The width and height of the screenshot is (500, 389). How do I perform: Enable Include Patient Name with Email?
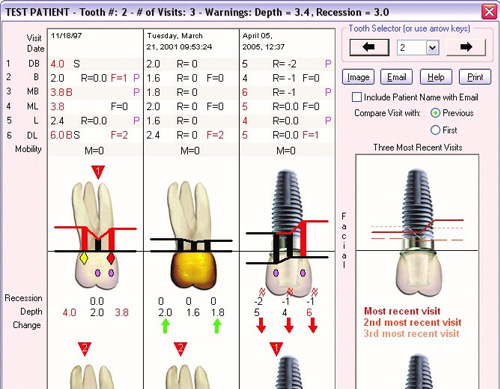(357, 97)
